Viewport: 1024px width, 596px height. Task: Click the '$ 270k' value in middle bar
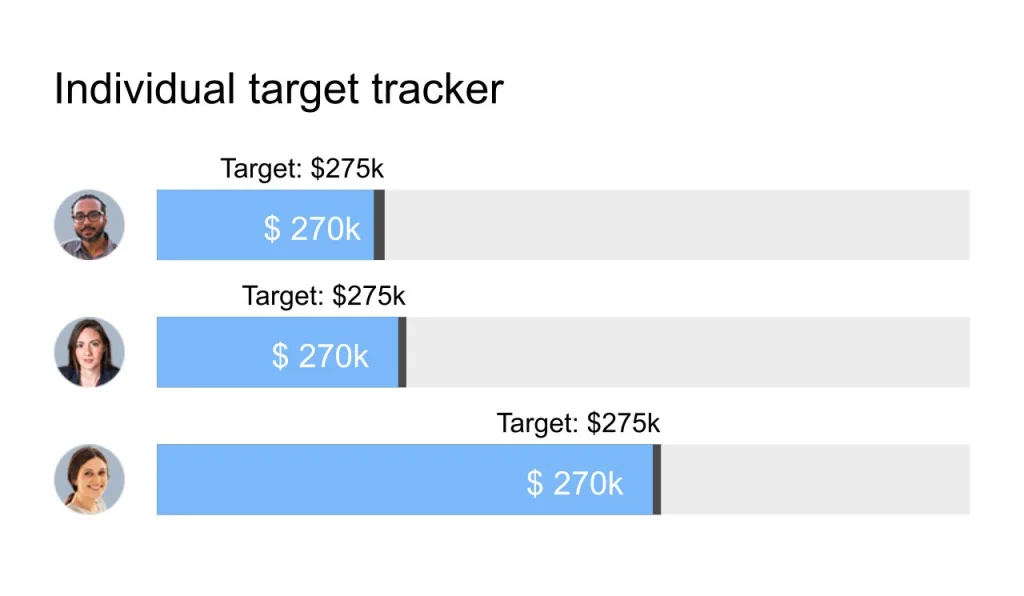tap(320, 356)
